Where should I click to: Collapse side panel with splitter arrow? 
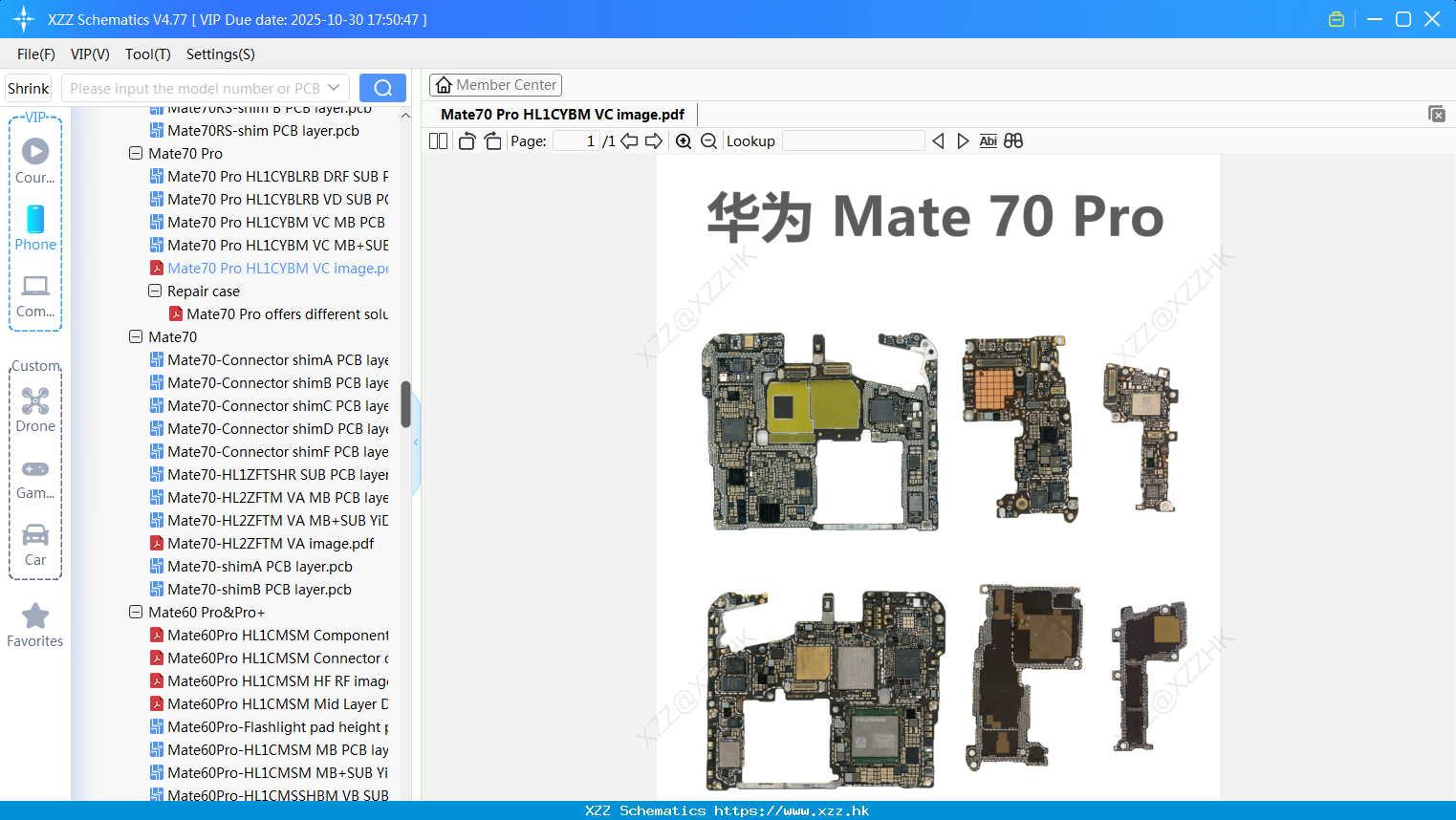[x=416, y=442]
